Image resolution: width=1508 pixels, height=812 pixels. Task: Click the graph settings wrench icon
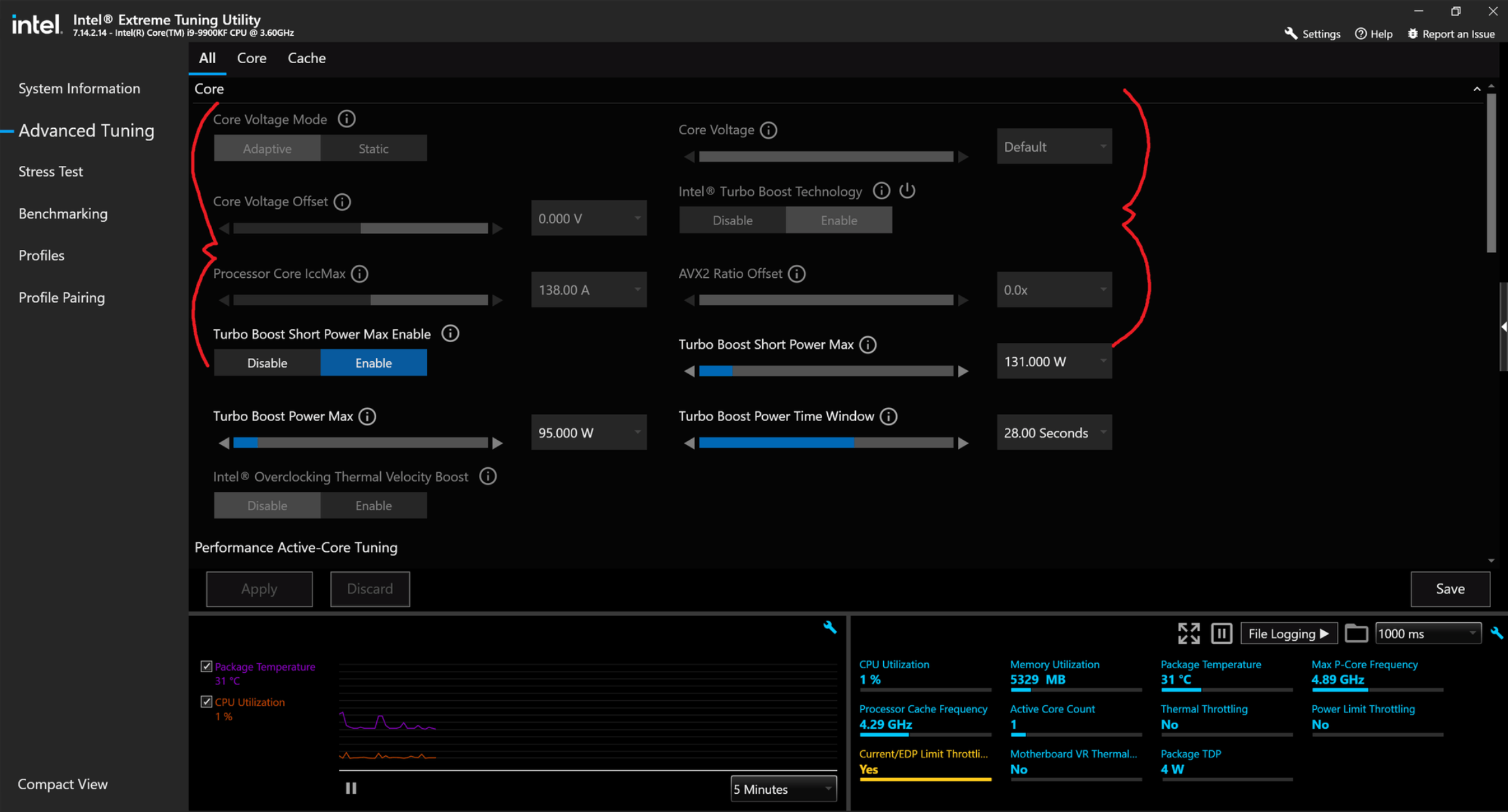(829, 627)
